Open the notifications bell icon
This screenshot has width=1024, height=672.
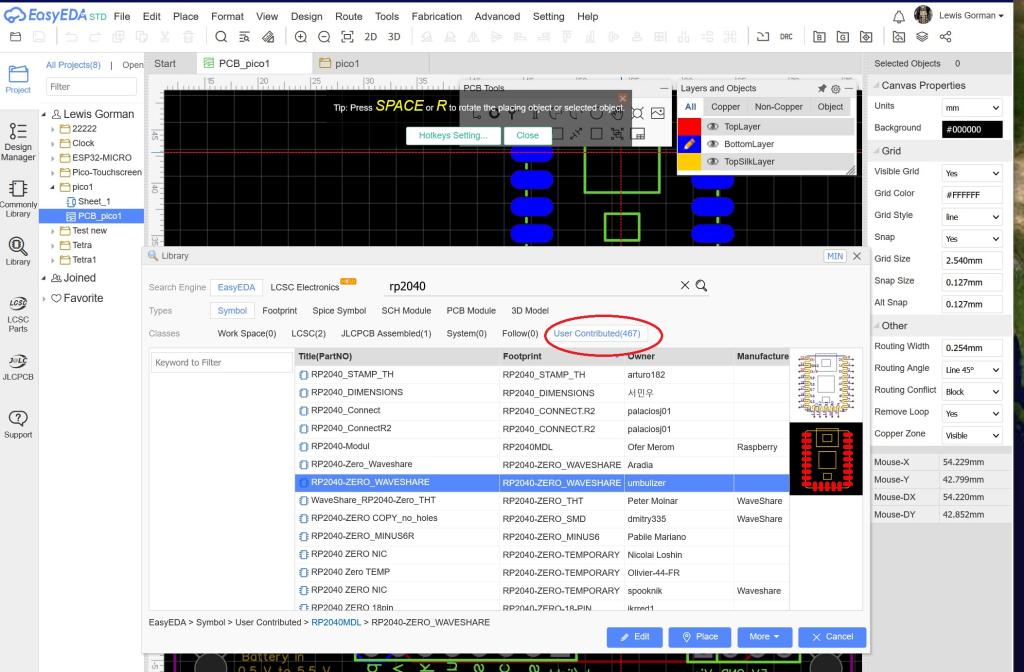(898, 16)
